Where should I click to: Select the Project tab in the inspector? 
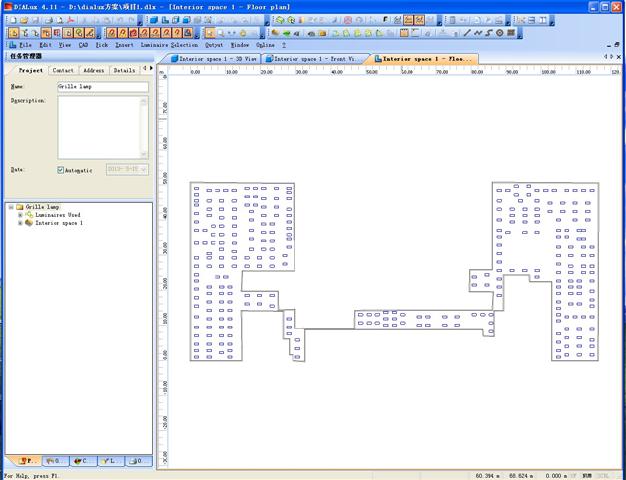point(30,70)
